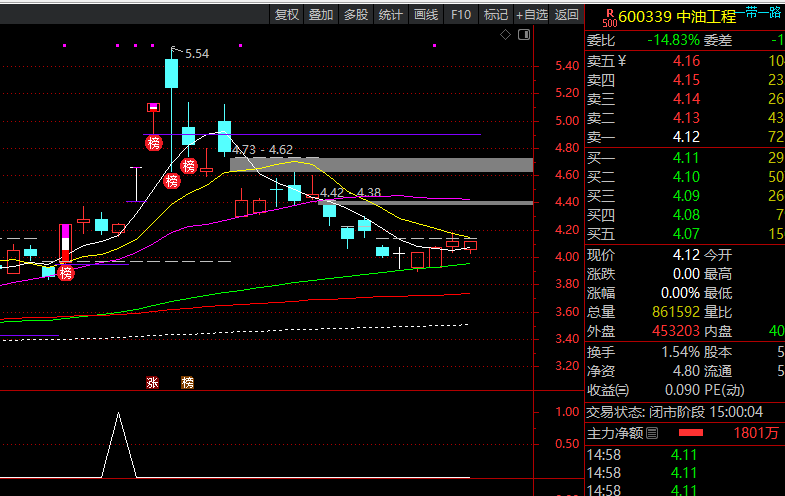Select the 多股 multi-stock view
Screen dimensions: 785x496
pyautogui.click(x=356, y=15)
